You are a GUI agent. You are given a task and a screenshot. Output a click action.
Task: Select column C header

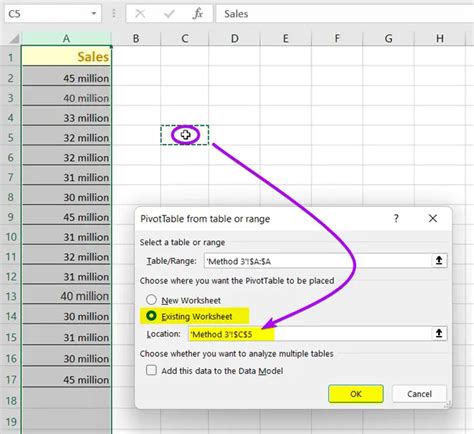click(185, 39)
